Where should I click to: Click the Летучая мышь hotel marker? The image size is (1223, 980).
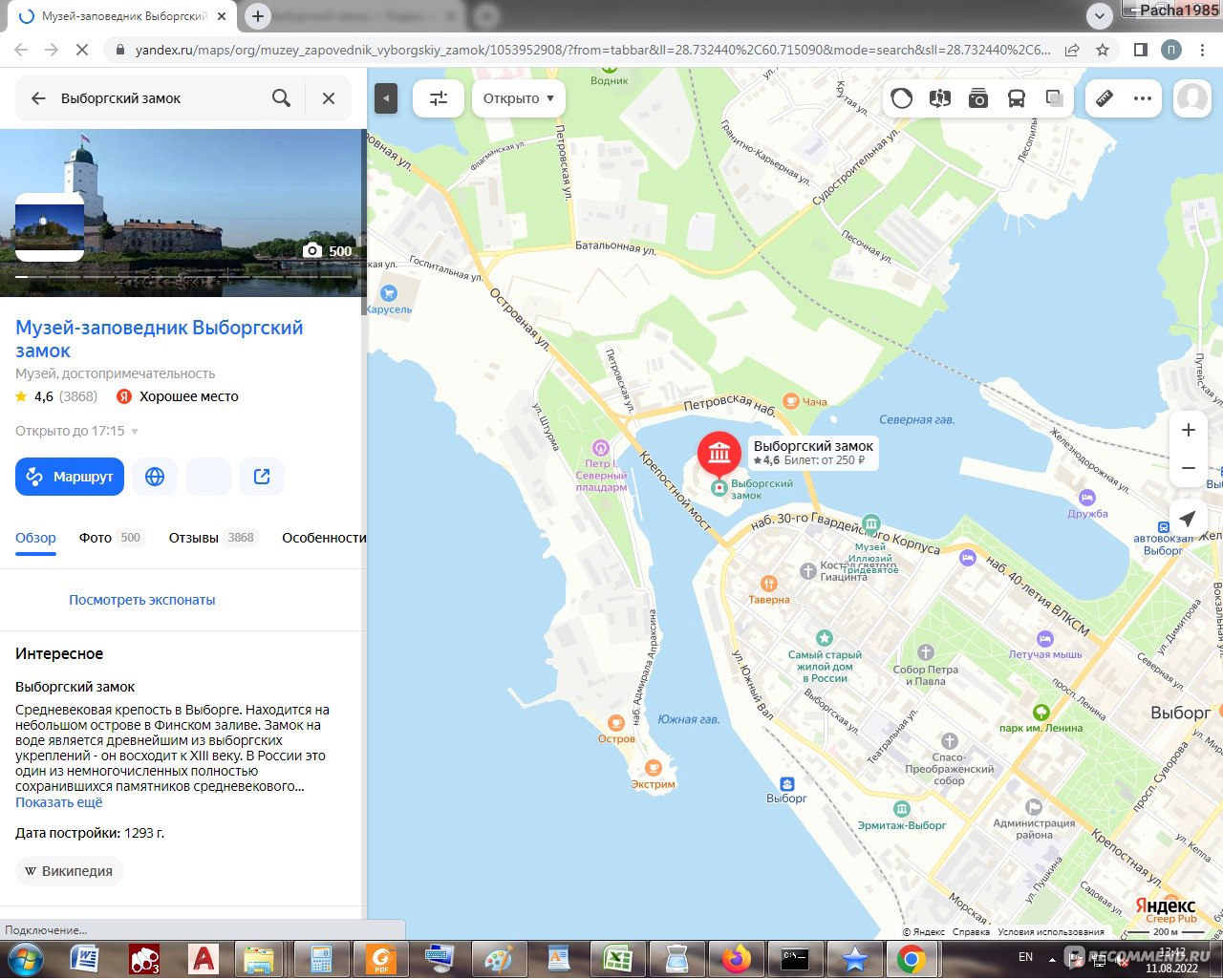1045,639
